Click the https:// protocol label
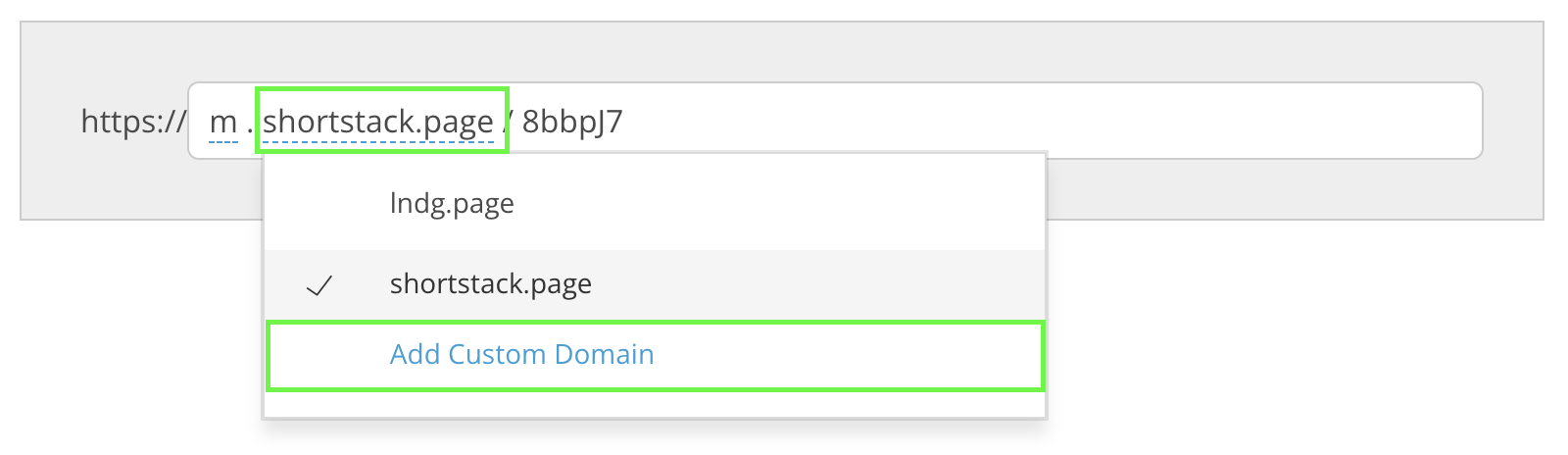Image resolution: width=1568 pixels, height=455 pixels. [x=132, y=122]
